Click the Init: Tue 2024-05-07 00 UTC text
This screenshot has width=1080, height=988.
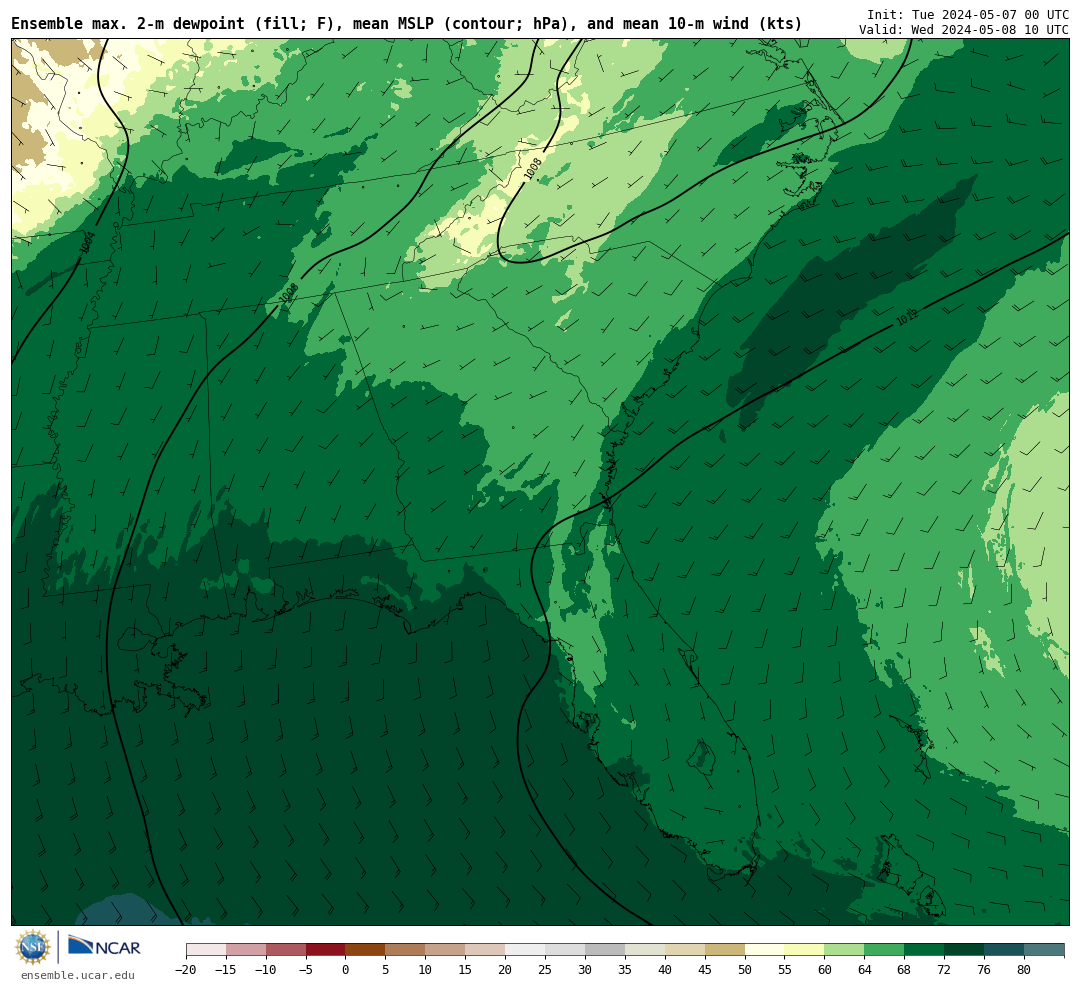[968, 14]
